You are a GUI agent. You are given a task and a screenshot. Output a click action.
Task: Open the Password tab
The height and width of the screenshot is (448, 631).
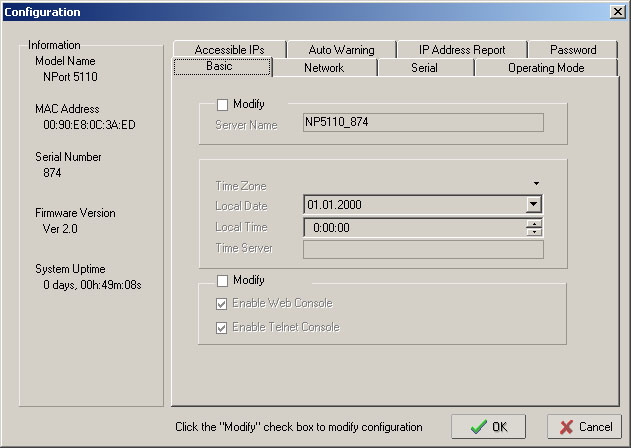tap(573, 50)
